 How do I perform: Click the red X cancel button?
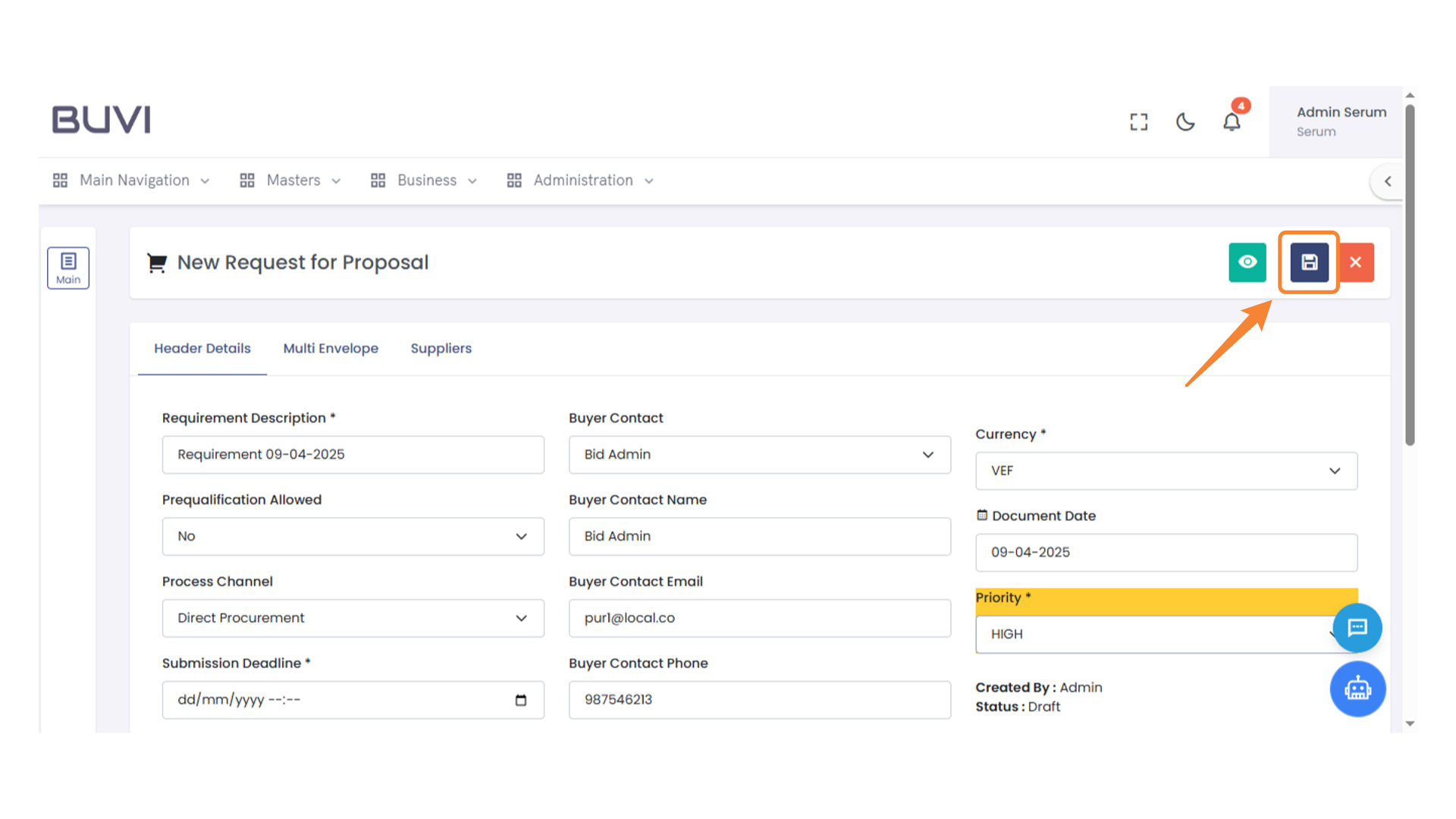coord(1356,262)
